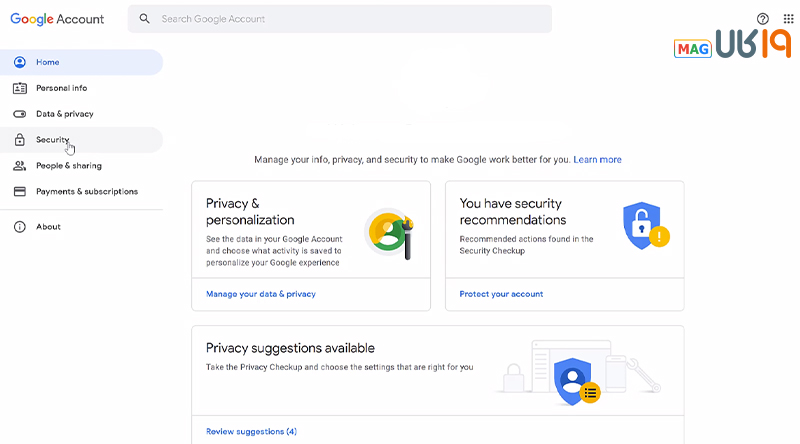Click the About info circle icon
Screen dimensions: 800x444
(20, 227)
